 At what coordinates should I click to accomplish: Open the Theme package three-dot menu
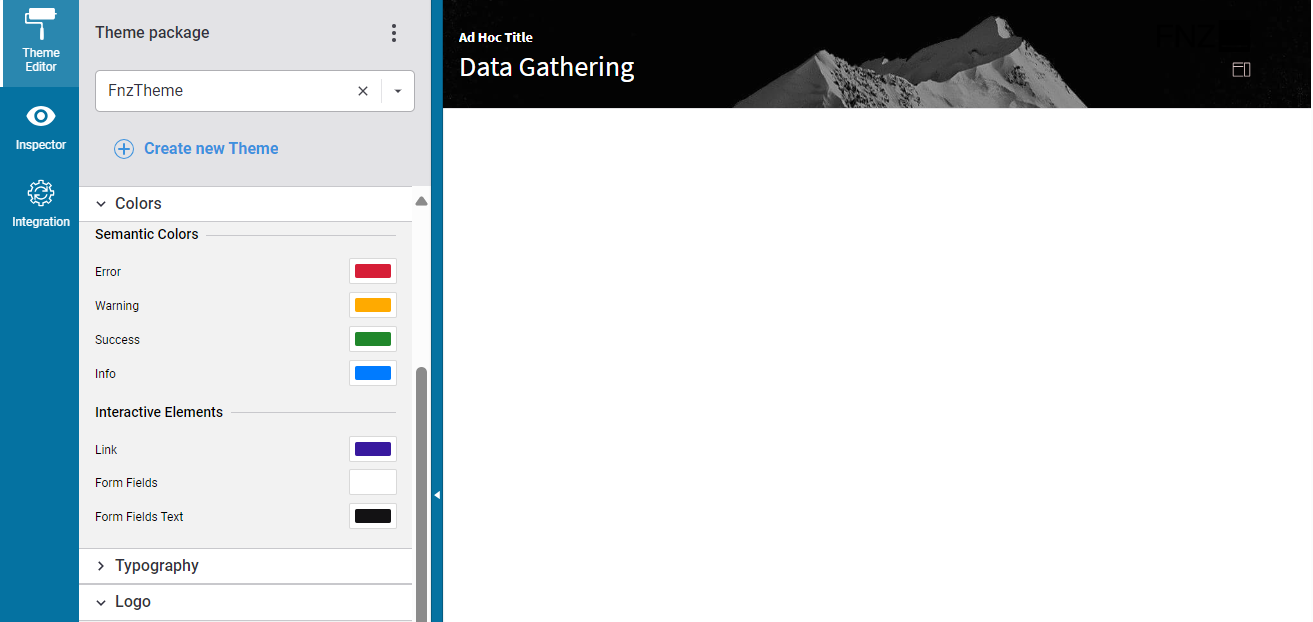click(394, 33)
